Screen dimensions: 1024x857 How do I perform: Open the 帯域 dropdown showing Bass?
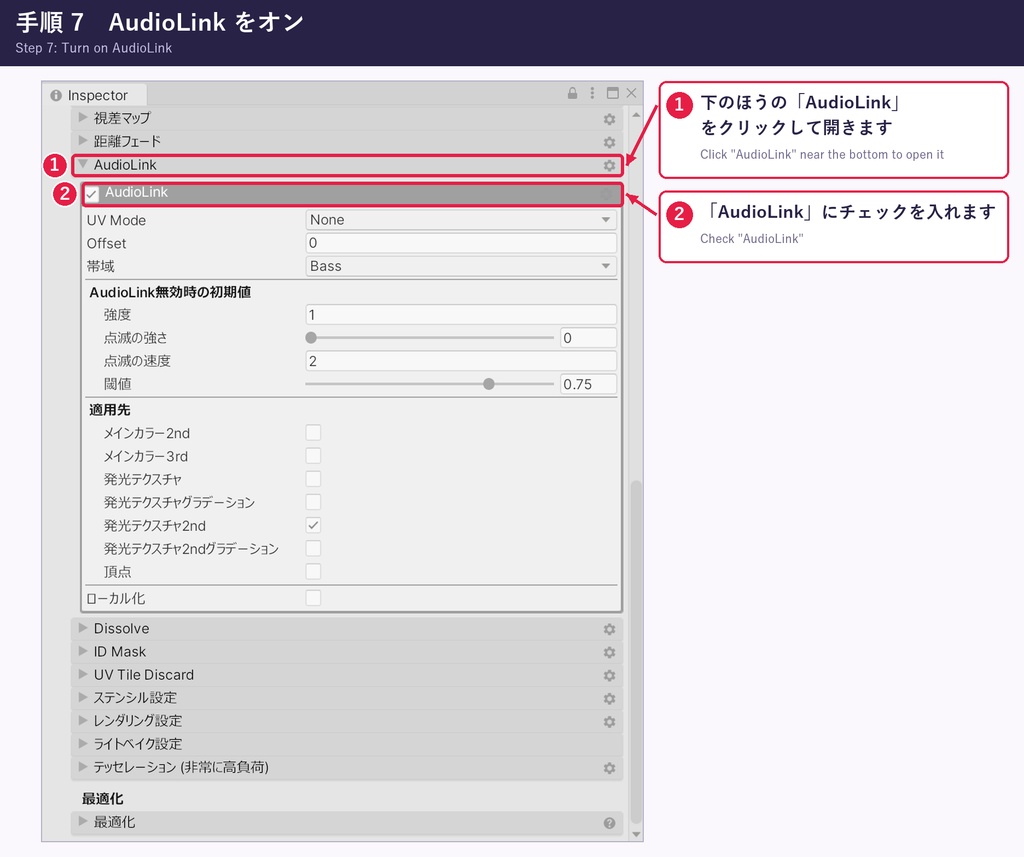point(461,266)
